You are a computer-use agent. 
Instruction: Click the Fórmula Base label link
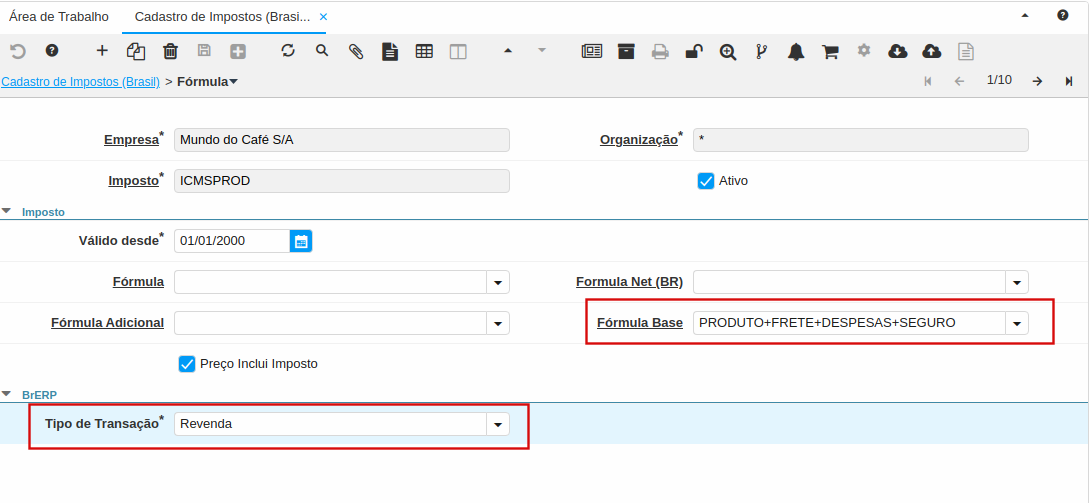coord(640,323)
